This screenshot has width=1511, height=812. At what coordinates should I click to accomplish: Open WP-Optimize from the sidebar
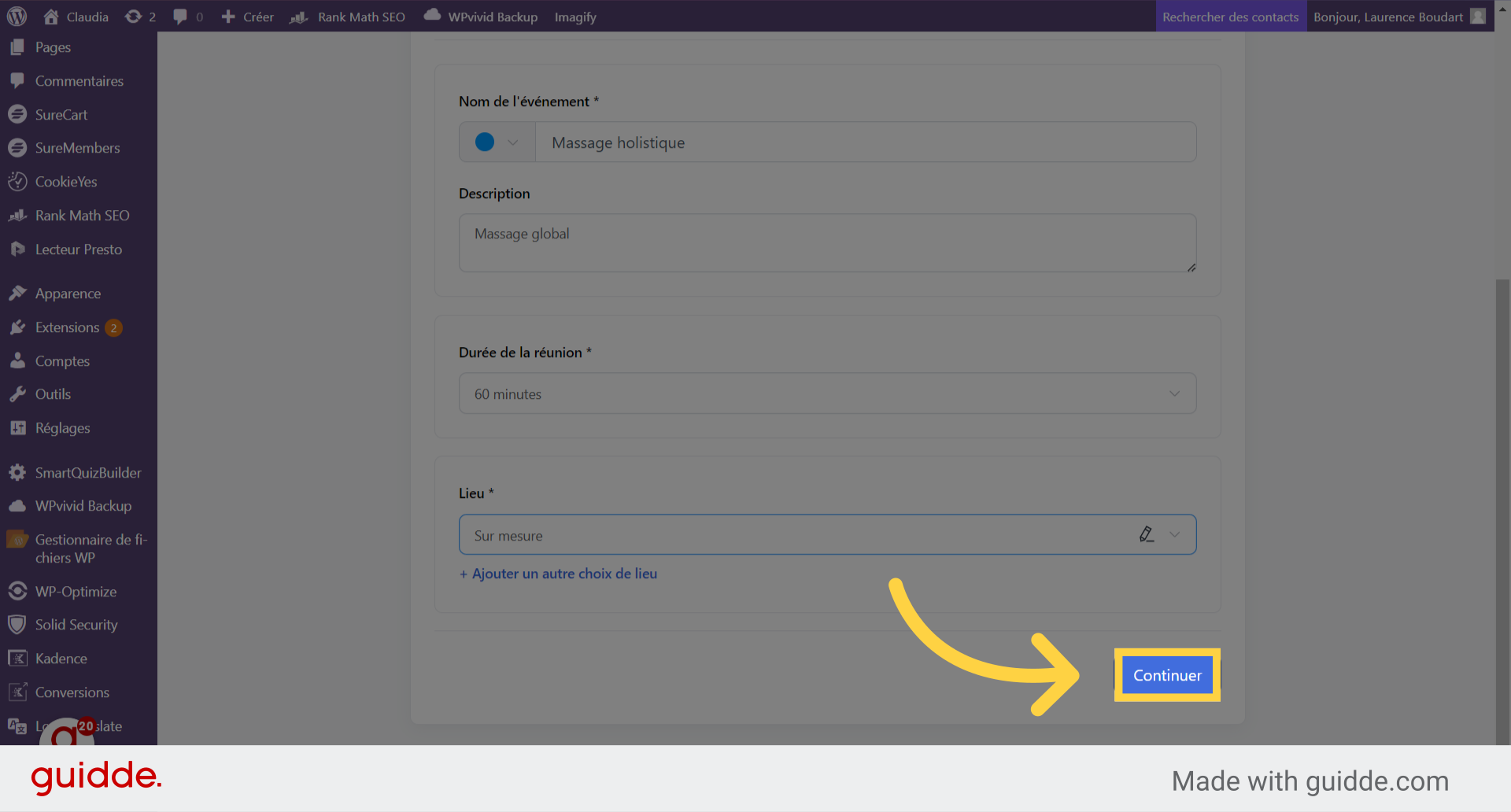pos(75,592)
